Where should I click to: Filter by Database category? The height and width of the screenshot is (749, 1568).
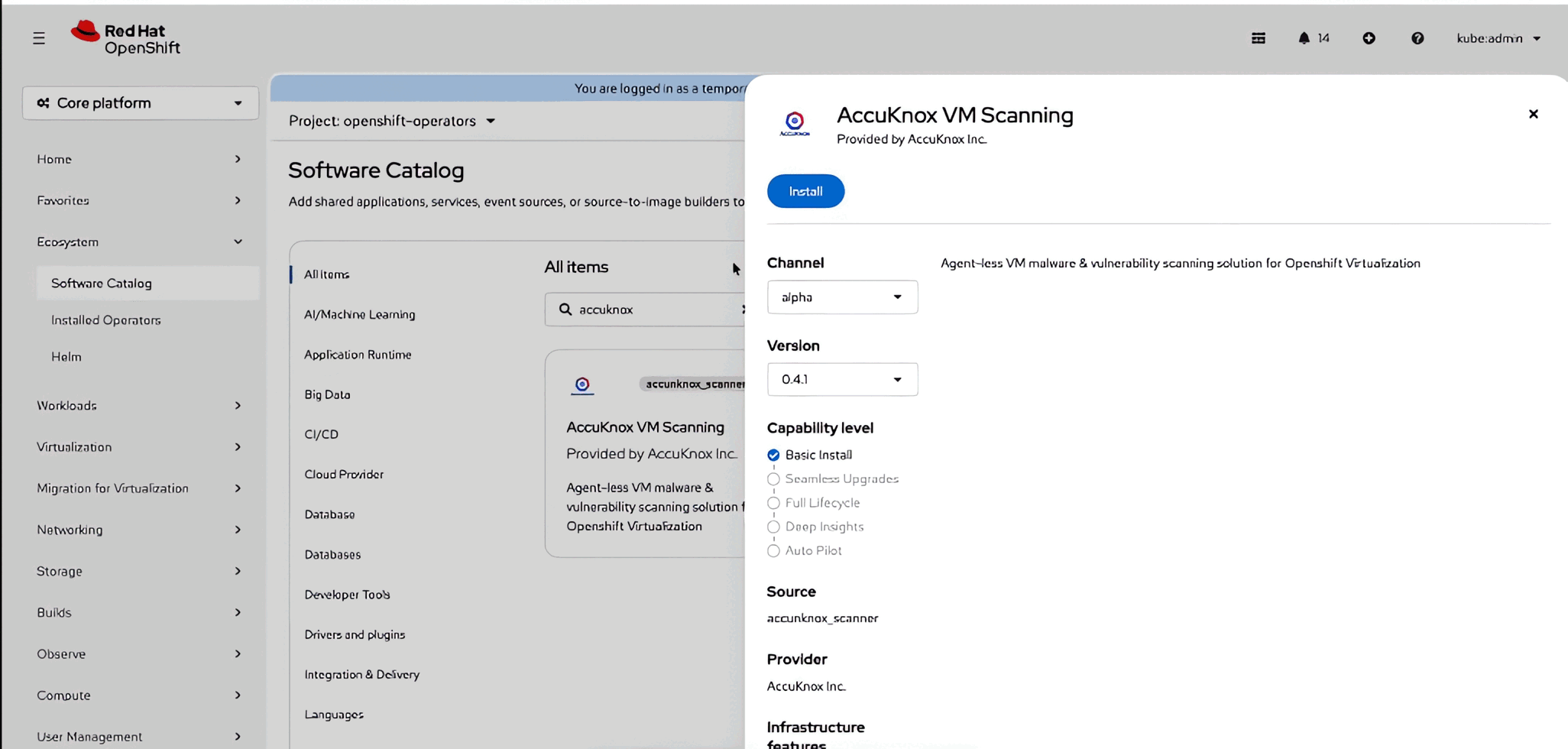pos(329,514)
